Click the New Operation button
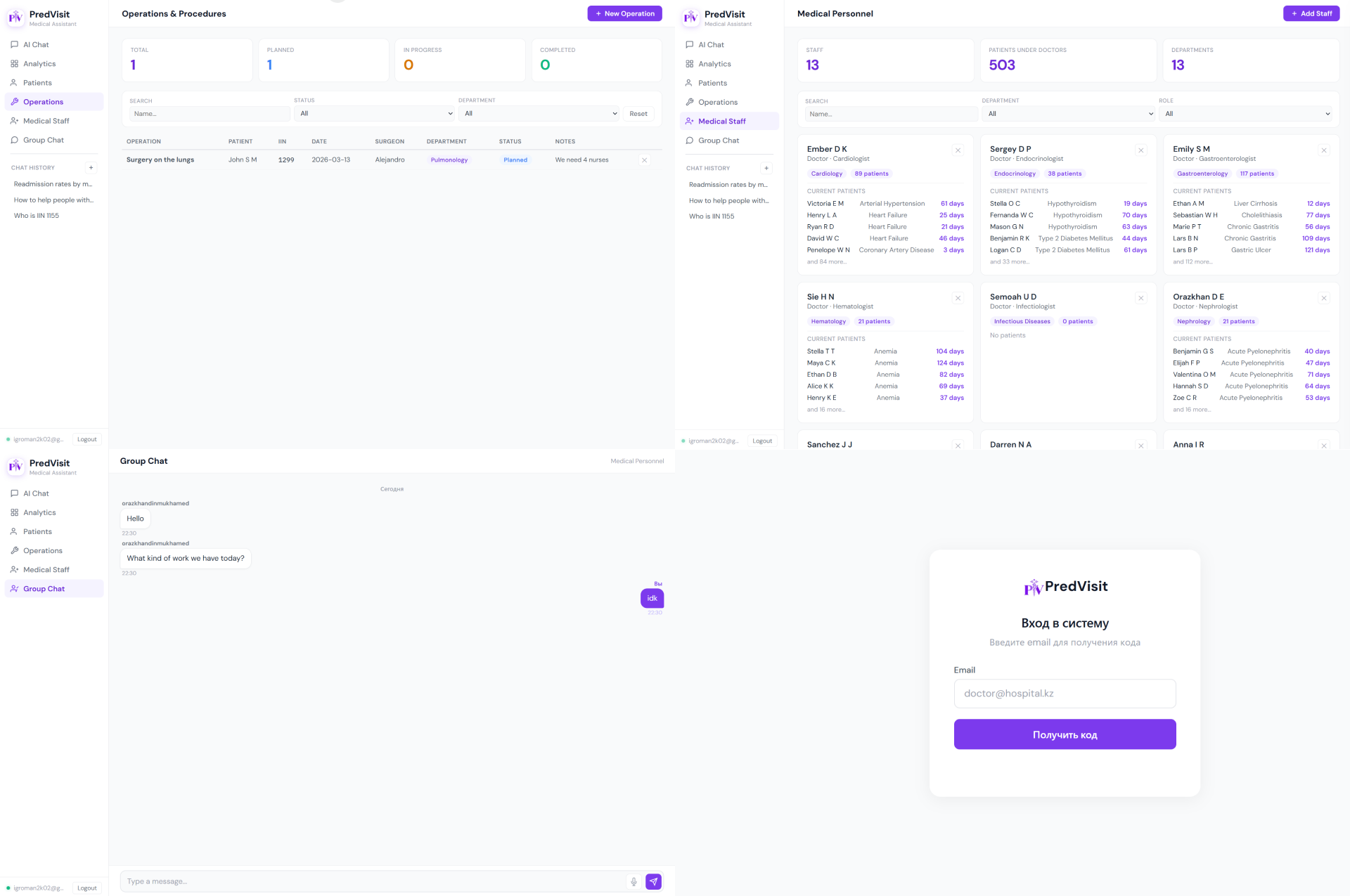Viewport: 1350px width, 896px height. click(624, 13)
